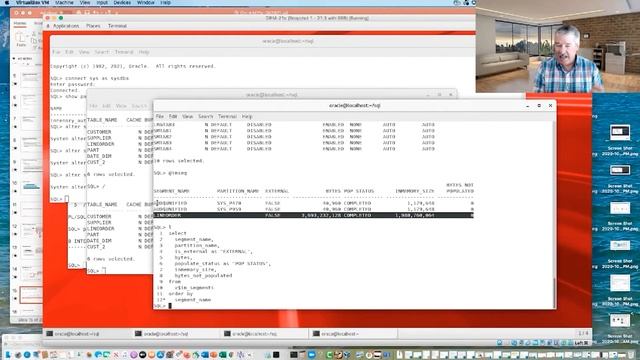Viewport: 640px width, 360px height.
Task: Open Search menu of the front terminal
Action: (206, 116)
